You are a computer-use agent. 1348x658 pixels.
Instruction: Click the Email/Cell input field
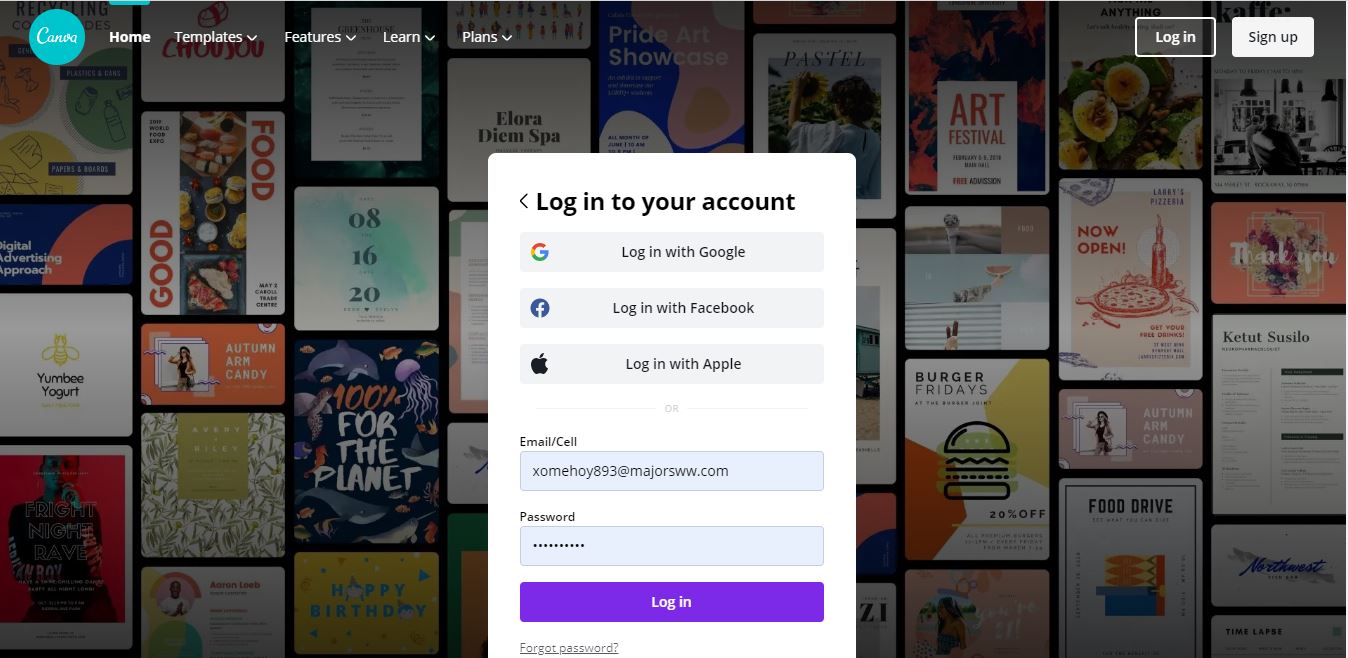coord(672,471)
